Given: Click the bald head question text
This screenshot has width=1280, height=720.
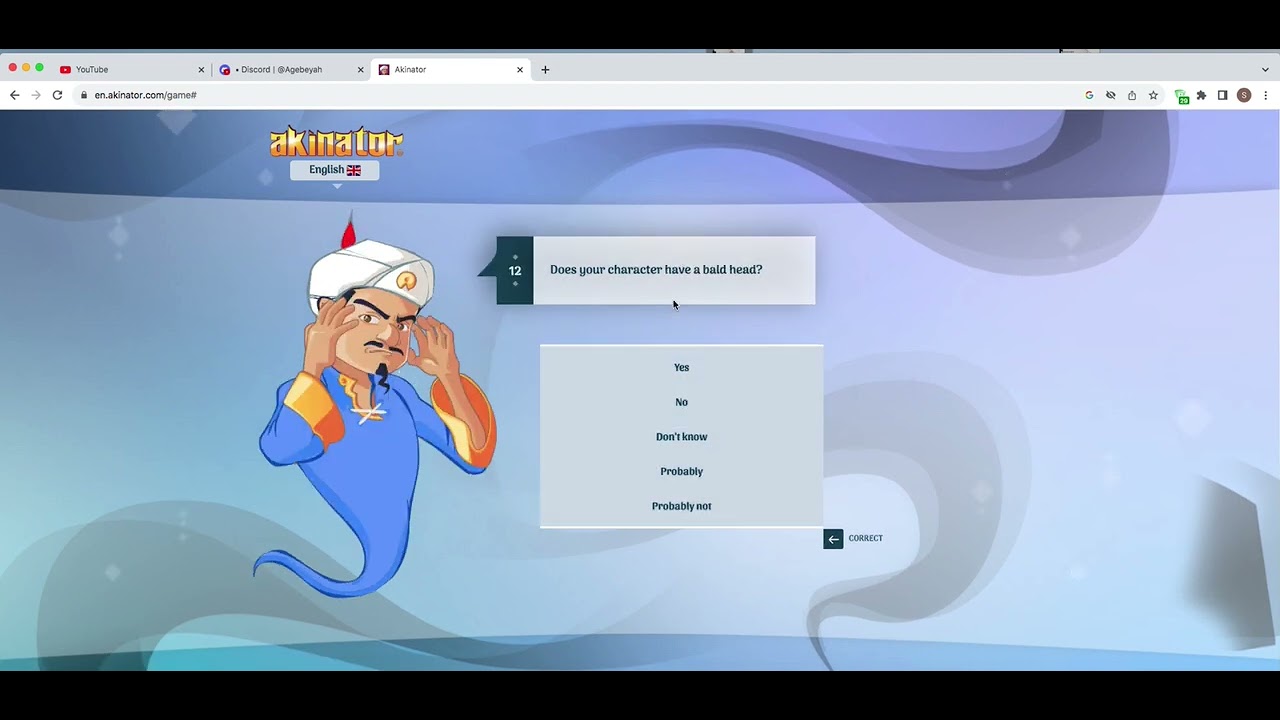Looking at the screenshot, I should [x=656, y=269].
